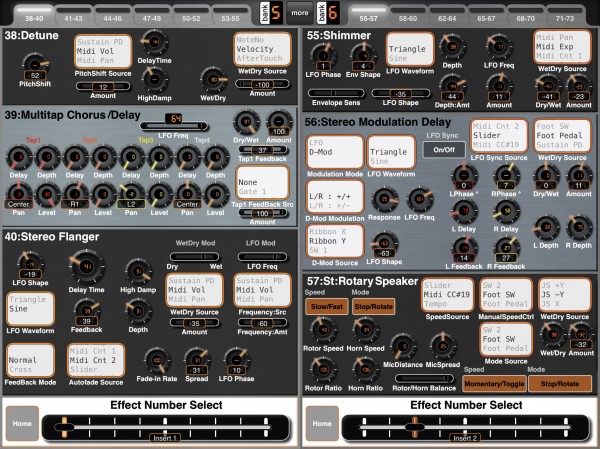Click the R1 Pan knob for Tap2

coord(75,195)
